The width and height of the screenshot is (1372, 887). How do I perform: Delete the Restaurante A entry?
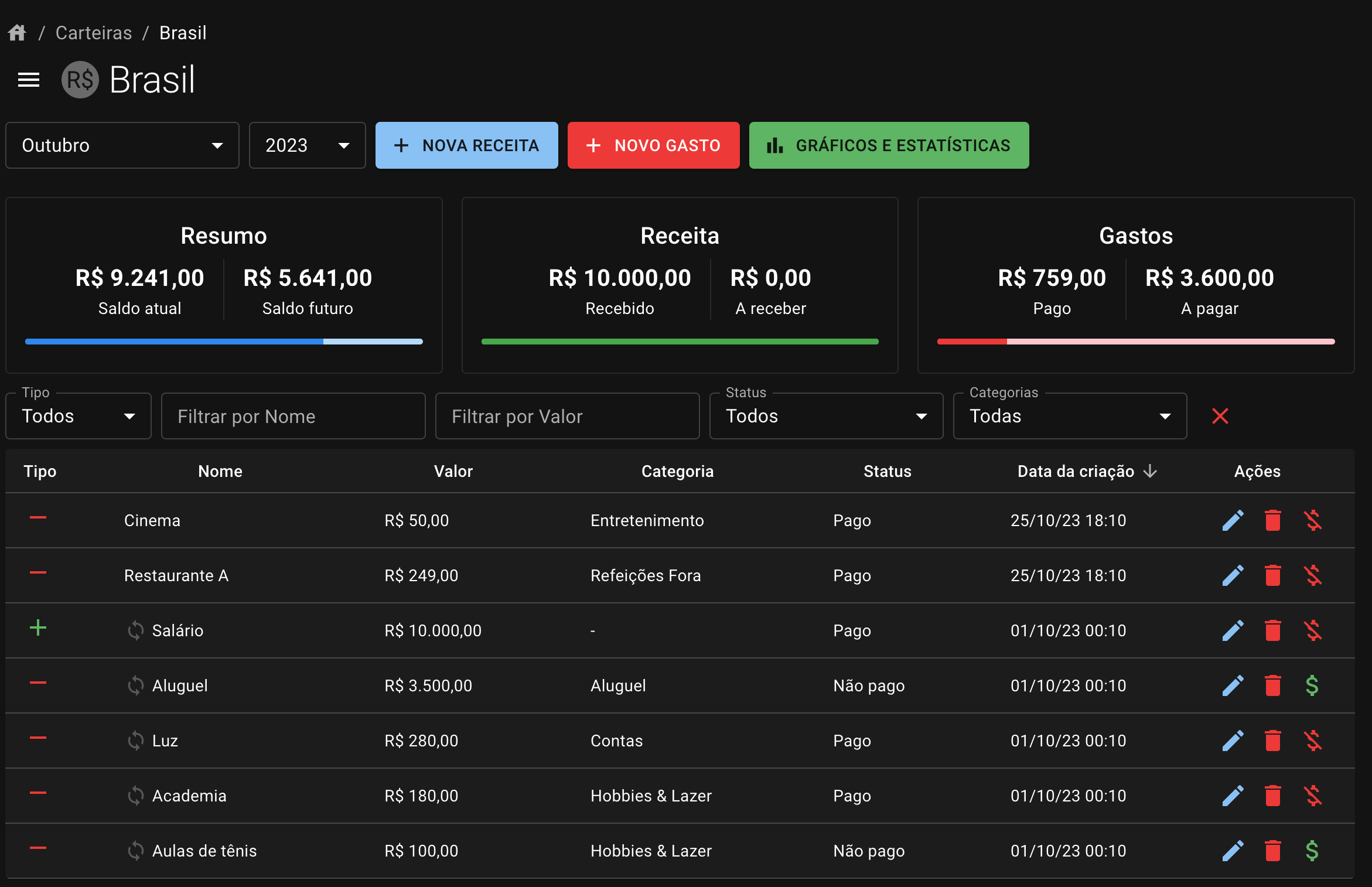(x=1272, y=575)
